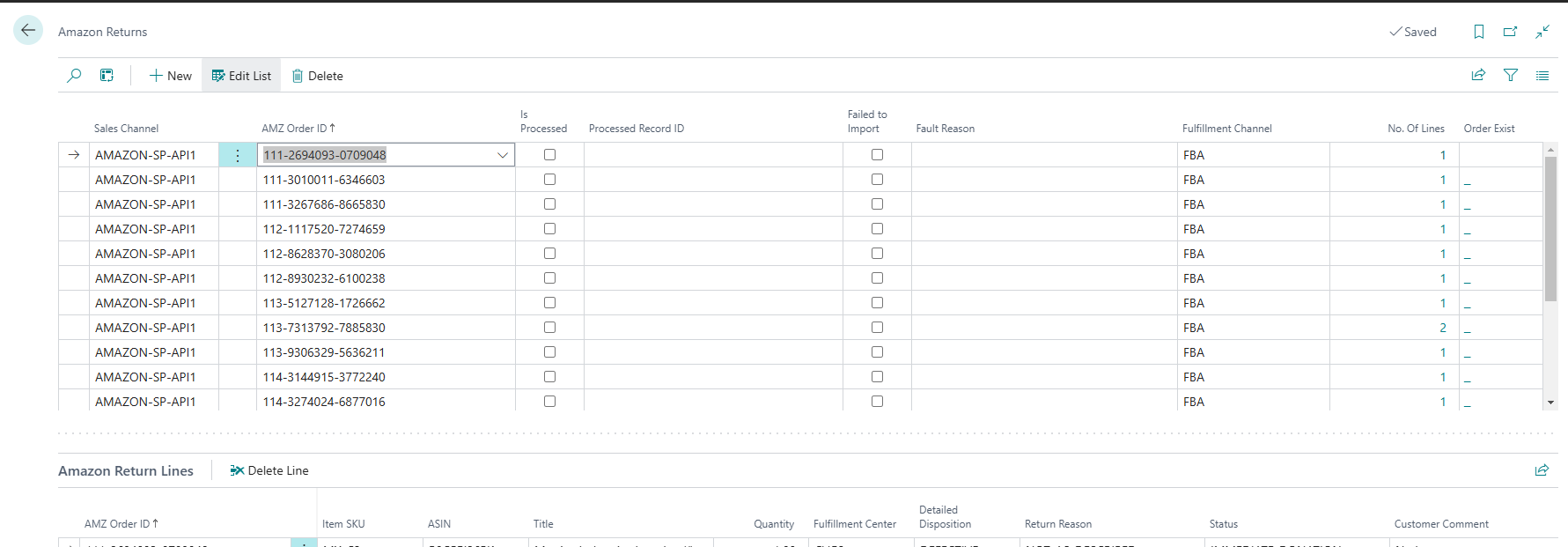Add a new return with New button

click(x=171, y=76)
